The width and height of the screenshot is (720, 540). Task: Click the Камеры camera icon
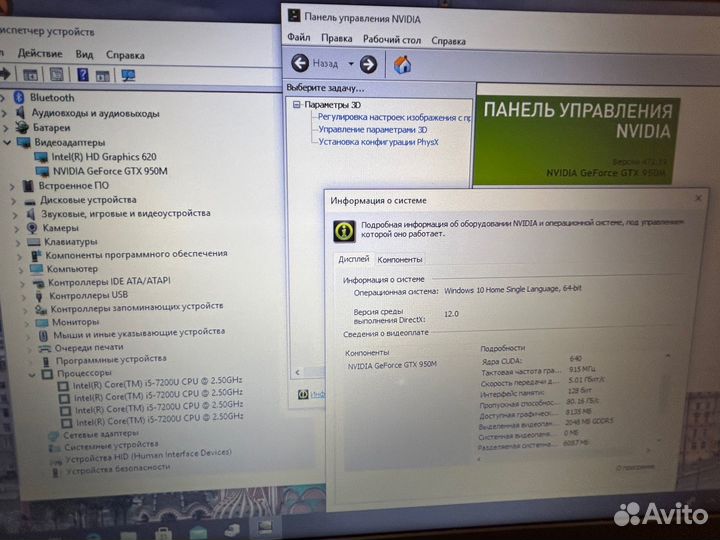32,227
